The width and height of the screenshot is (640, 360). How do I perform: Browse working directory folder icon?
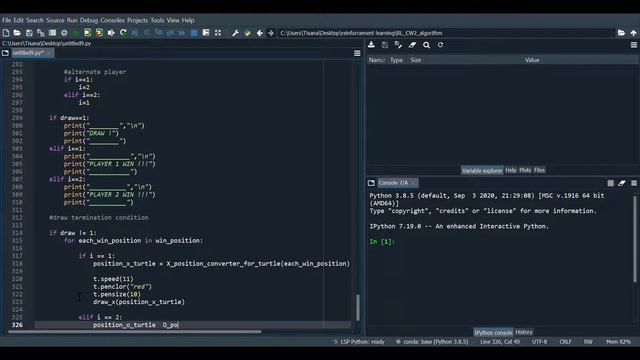coord(621,33)
